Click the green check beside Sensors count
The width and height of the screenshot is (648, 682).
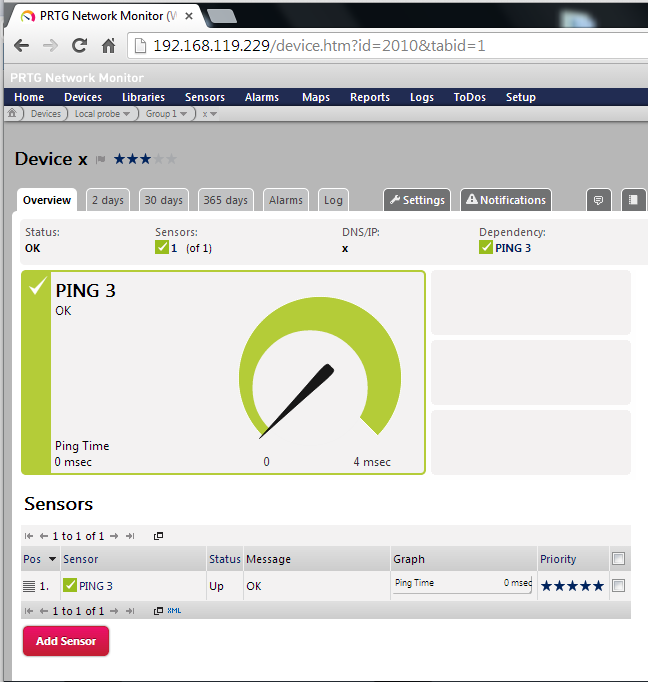161,247
